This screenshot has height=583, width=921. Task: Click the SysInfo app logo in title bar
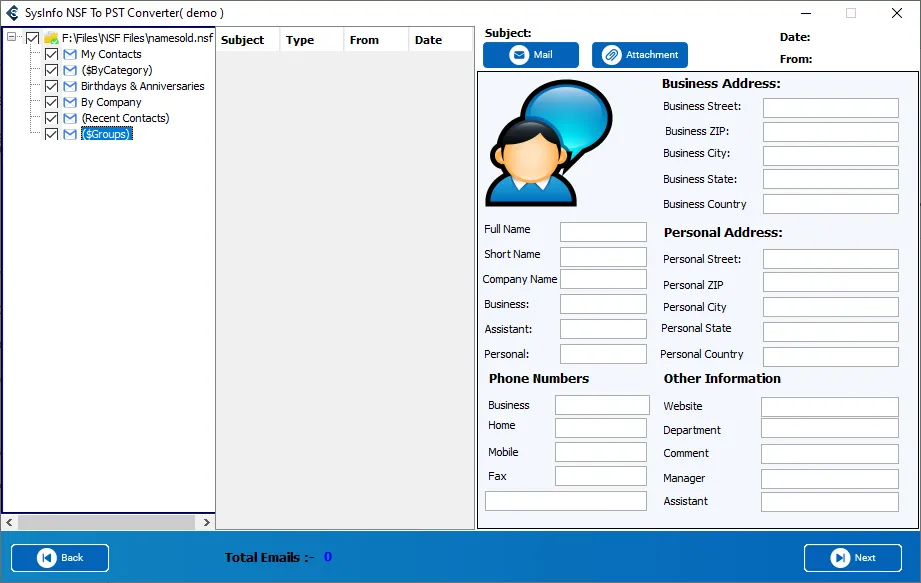click(13, 13)
